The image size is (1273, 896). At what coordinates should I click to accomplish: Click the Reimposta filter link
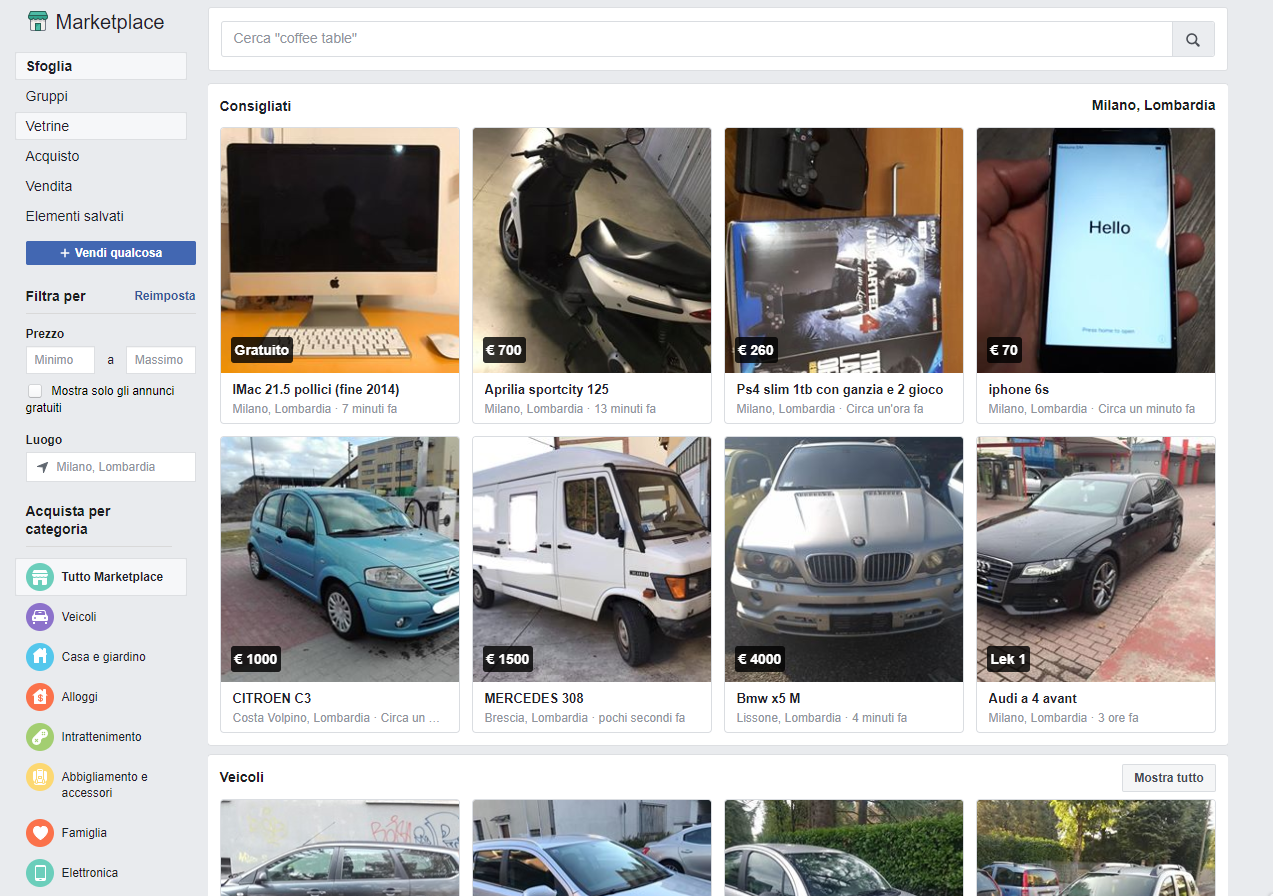coord(165,296)
